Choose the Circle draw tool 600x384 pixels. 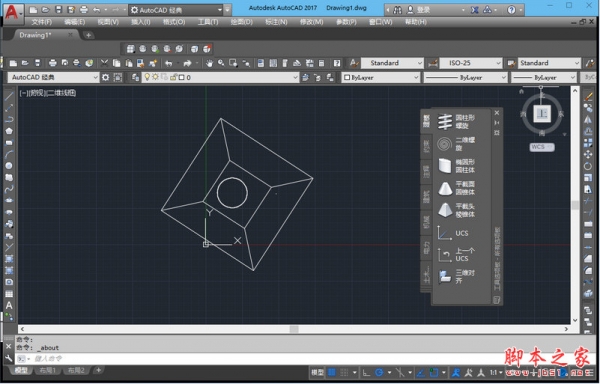(x=9, y=166)
